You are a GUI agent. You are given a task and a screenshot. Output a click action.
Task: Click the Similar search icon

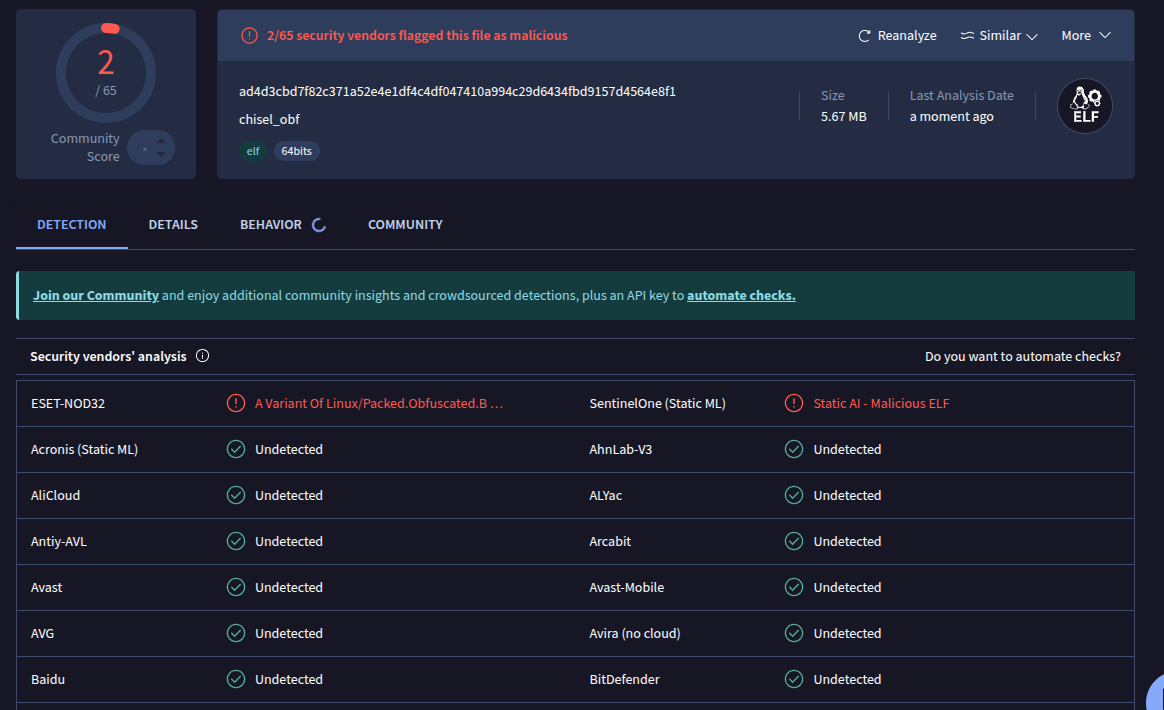tap(967, 36)
